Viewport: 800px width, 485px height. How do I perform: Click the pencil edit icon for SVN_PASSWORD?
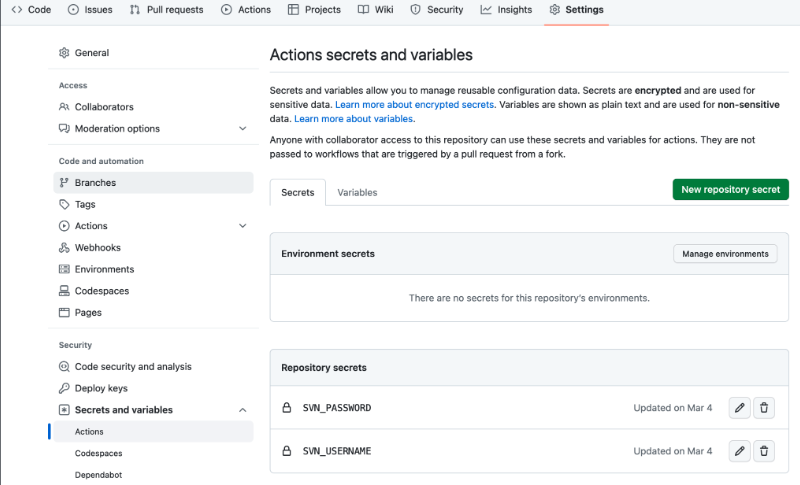[739, 408]
